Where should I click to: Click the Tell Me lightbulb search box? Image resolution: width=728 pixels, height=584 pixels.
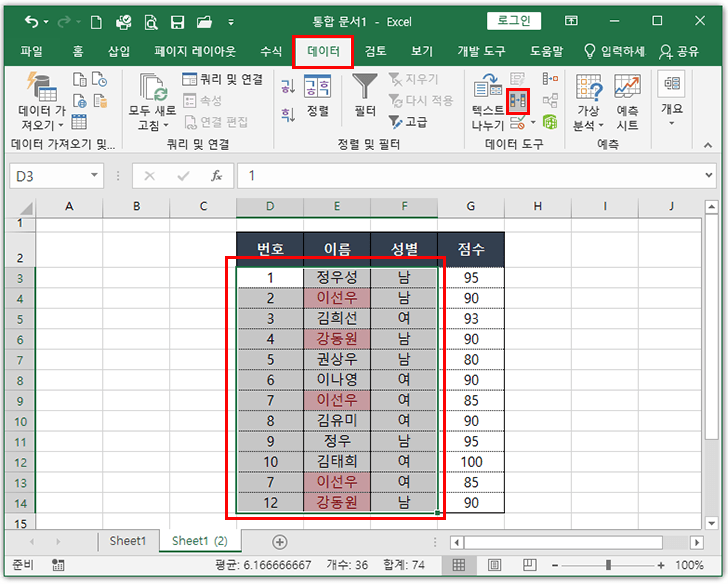(x=614, y=51)
